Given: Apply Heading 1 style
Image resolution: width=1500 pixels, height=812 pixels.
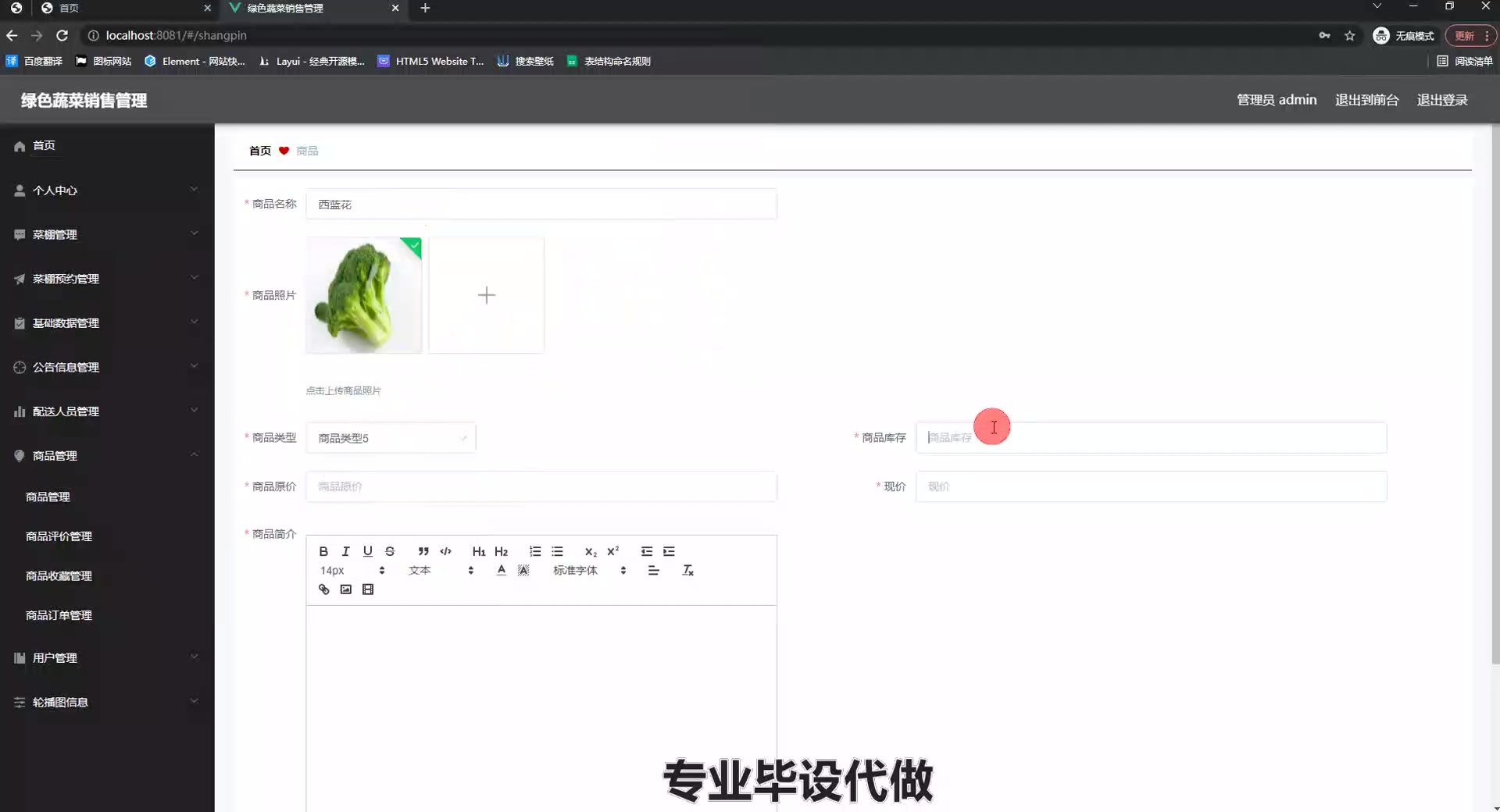Looking at the screenshot, I should coord(479,551).
